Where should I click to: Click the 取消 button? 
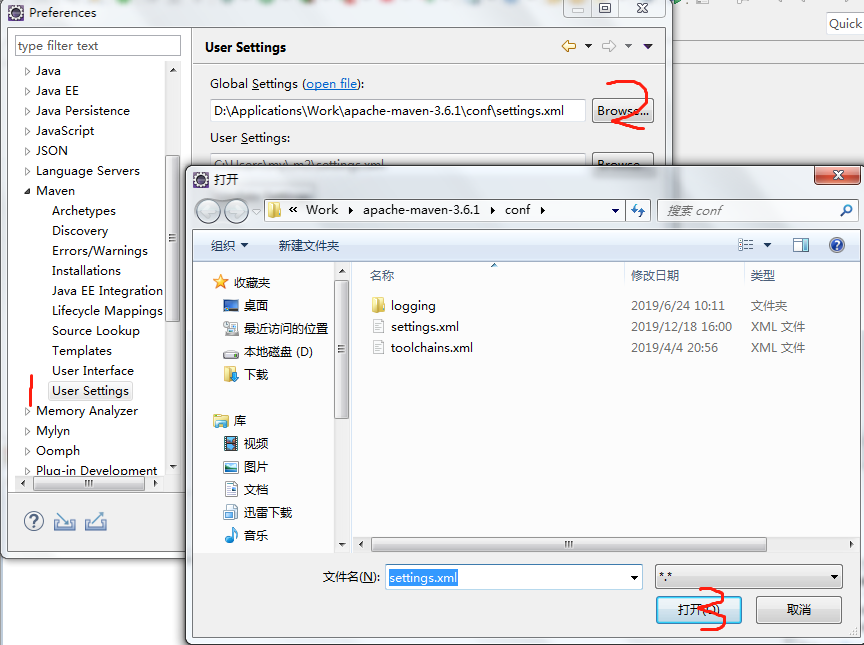click(798, 609)
